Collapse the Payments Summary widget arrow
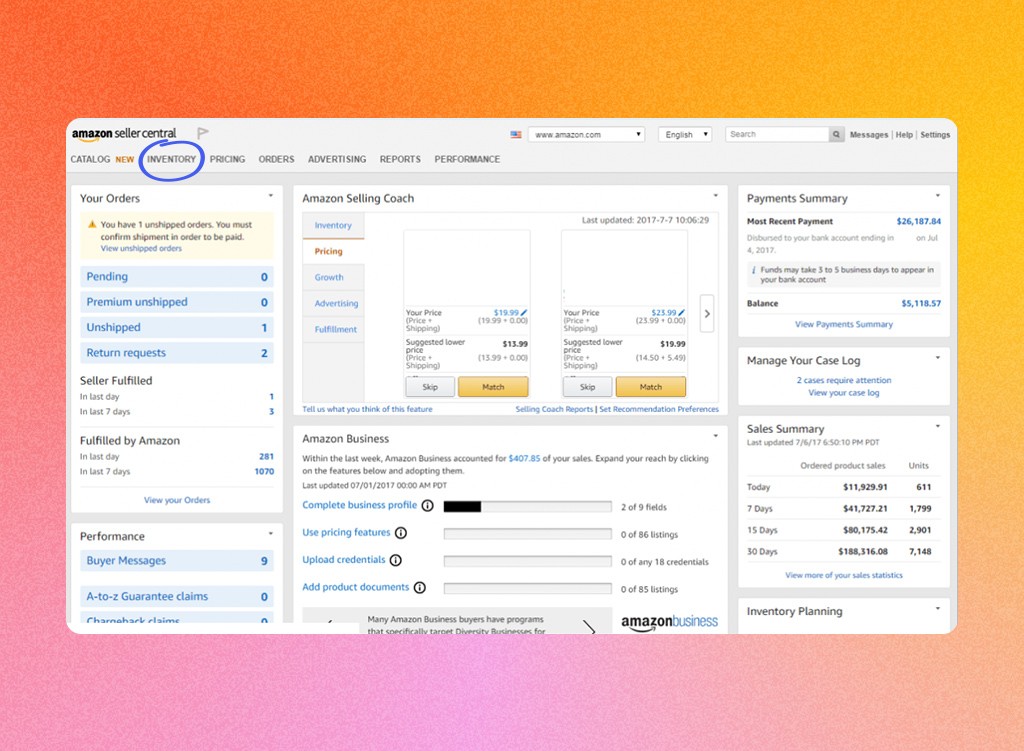Viewport: 1024px width, 751px height. click(x=938, y=196)
